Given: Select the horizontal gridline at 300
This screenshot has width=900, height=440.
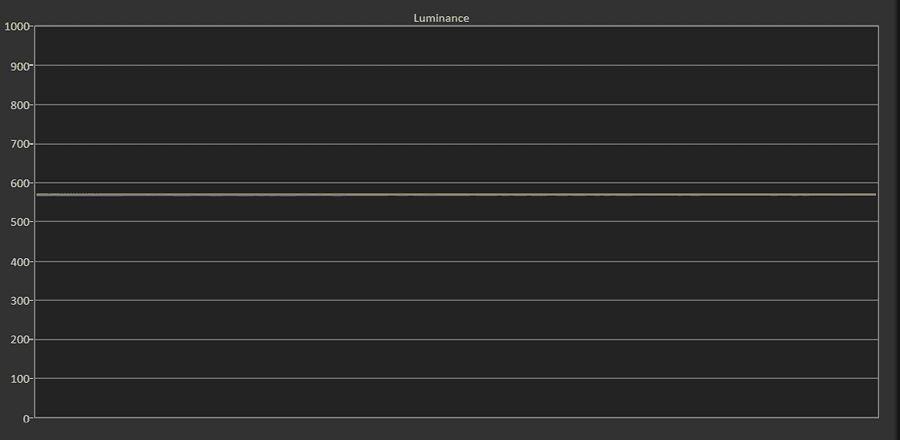Looking at the screenshot, I should (x=456, y=300).
